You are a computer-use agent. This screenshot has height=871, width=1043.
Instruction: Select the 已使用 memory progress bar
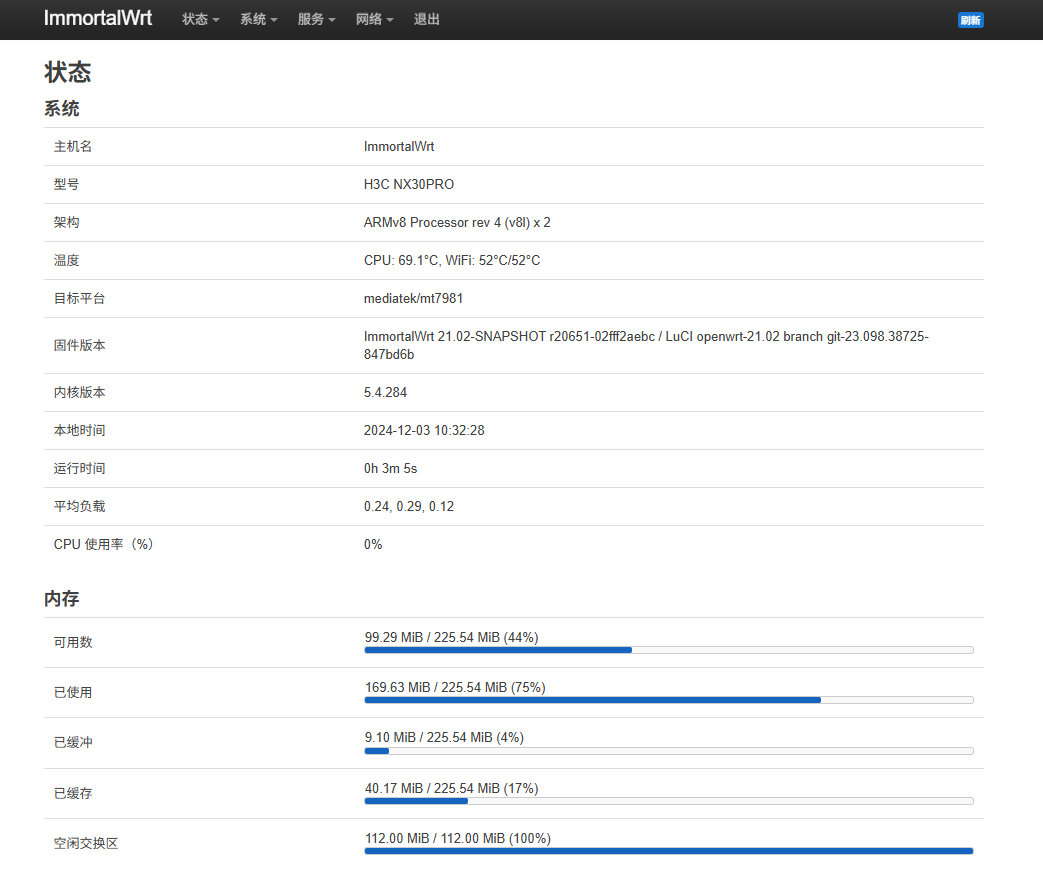pyautogui.click(x=669, y=700)
